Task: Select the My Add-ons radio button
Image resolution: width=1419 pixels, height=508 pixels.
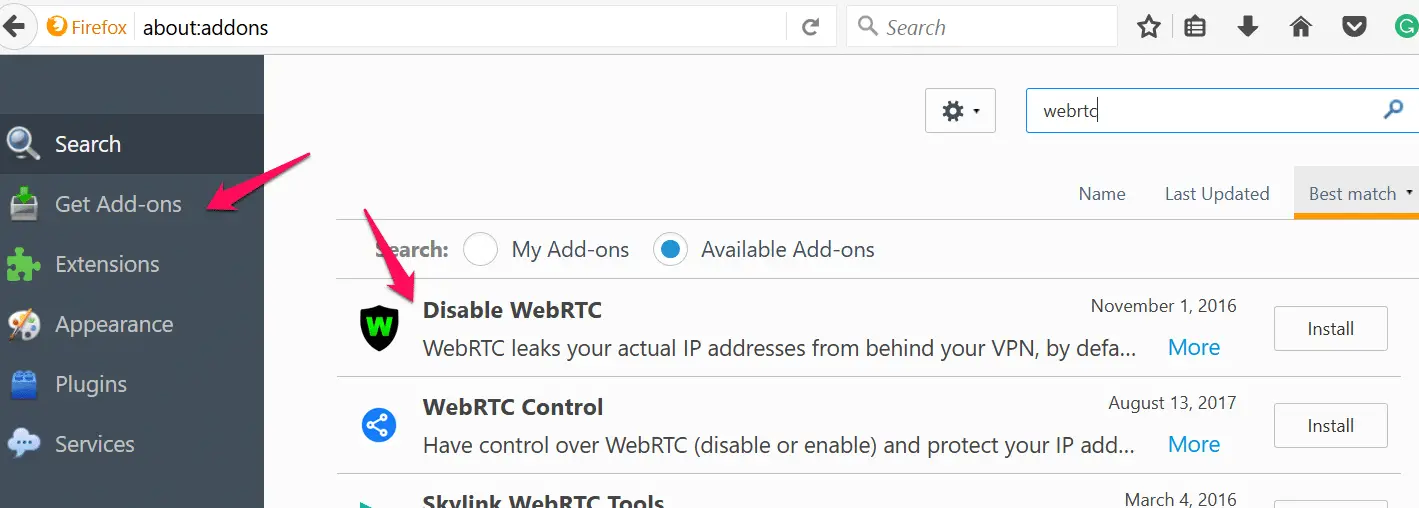Action: coord(480,249)
